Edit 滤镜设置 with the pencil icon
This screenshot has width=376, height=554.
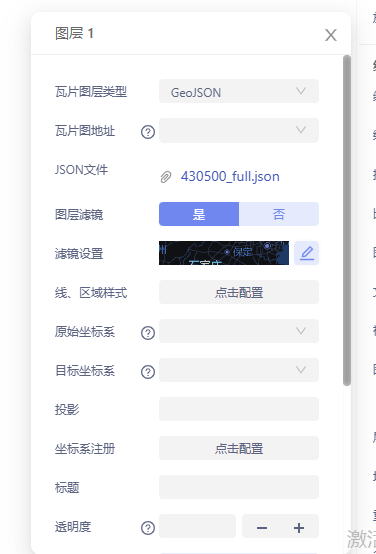click(306, 253)
